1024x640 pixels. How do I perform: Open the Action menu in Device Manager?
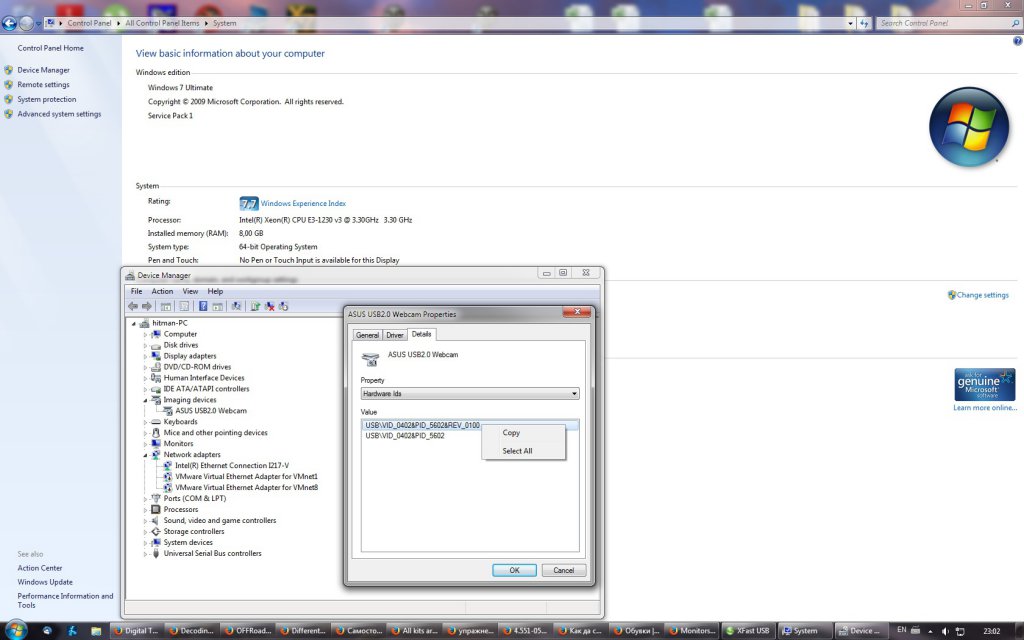click(x=163, y=291)
